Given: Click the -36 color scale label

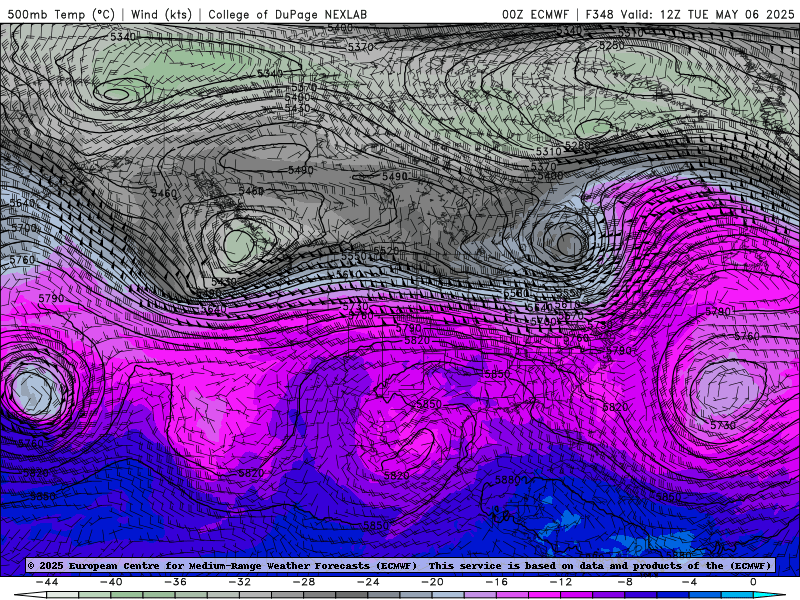Looking at the screenshot, I should 176,582.
